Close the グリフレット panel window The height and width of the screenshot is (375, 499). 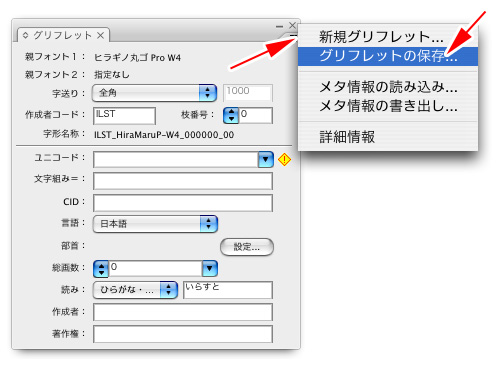[292, 25]
